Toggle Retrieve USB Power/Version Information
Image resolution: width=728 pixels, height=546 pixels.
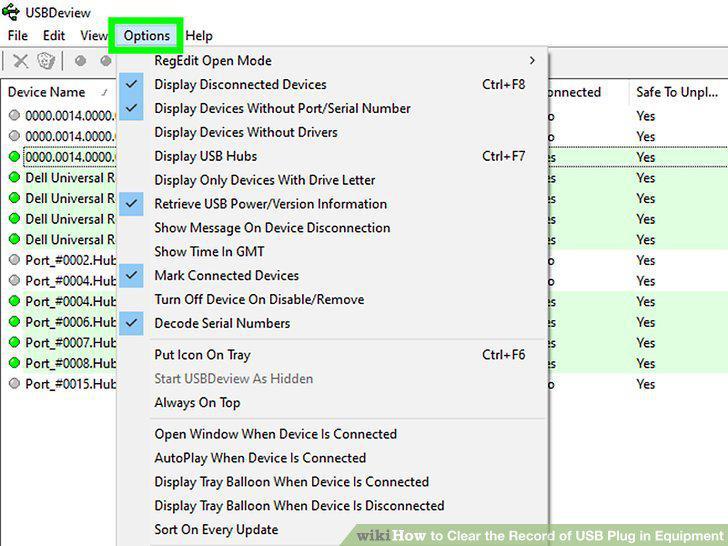pyautogui.click(x=332, y=204)
